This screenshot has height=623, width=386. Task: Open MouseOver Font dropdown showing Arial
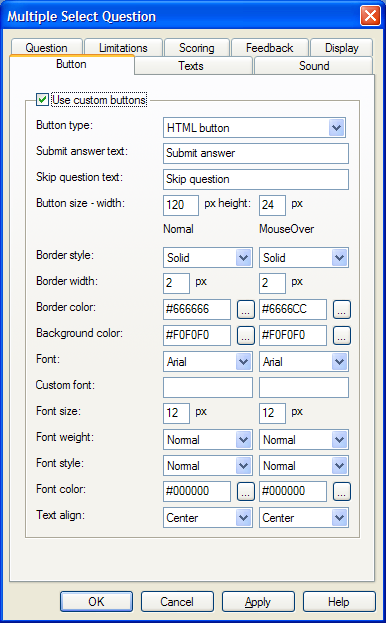(304, 362)
